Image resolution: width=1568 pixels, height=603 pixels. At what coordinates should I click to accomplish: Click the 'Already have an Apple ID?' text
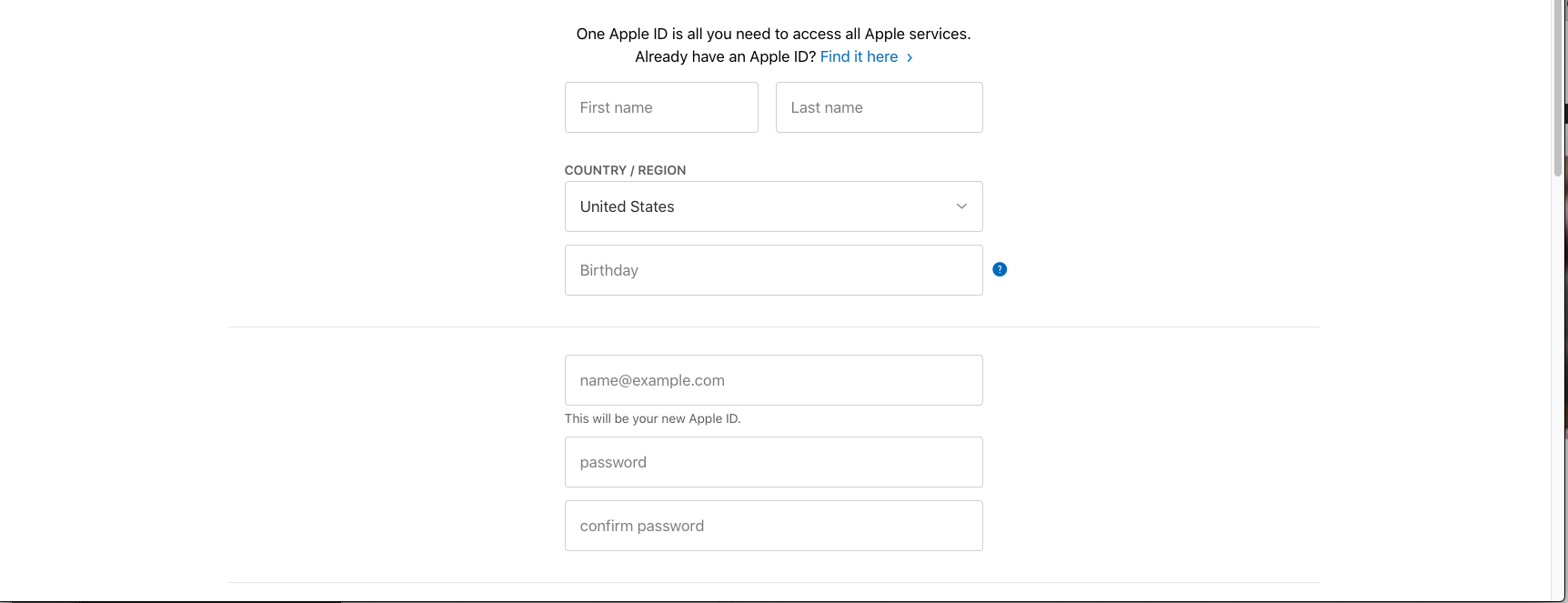point(725,56)
